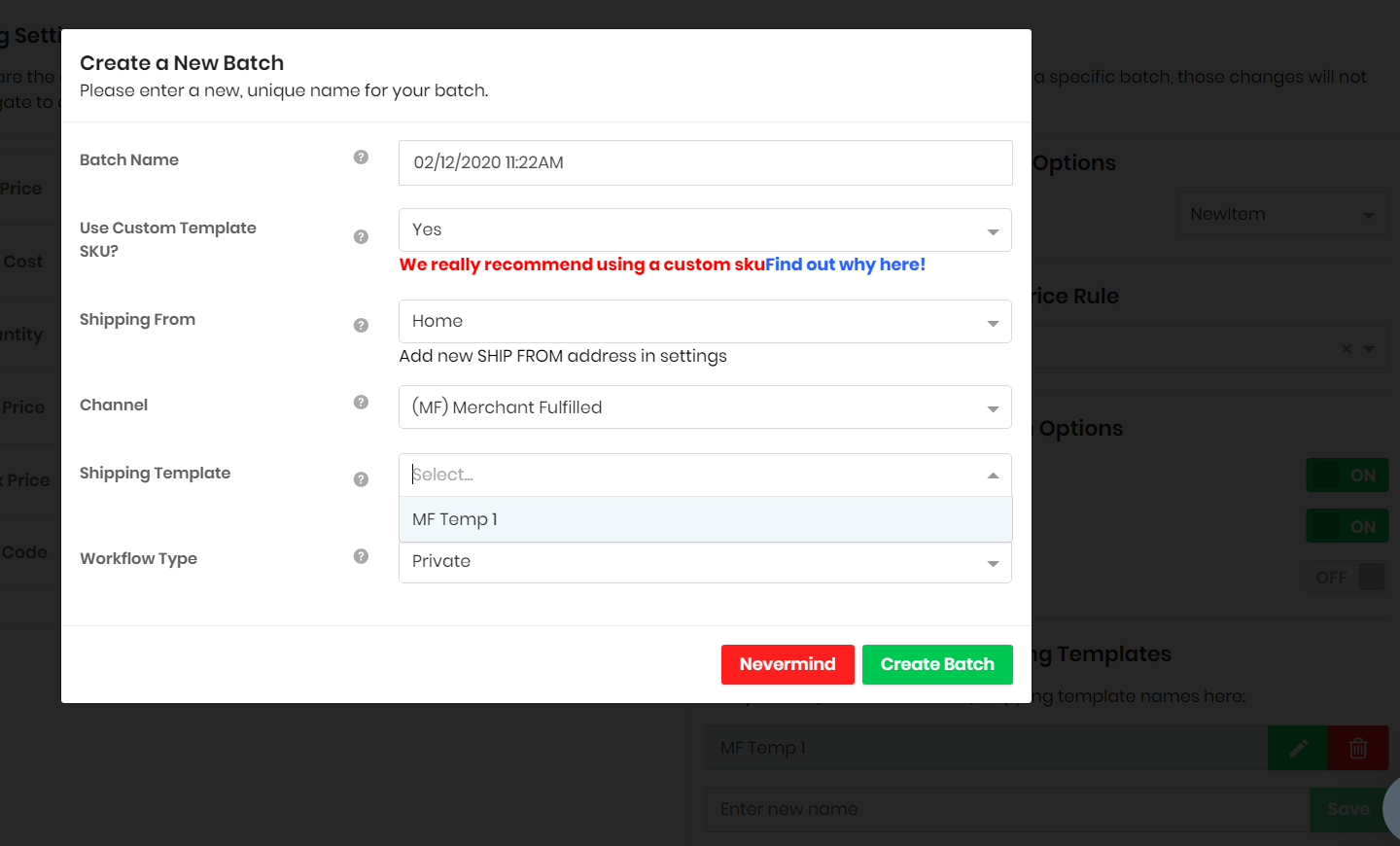Click the 'We really recommend using a custom sku' warning
Screen dimensions: 1400x846
coord(582,264)
